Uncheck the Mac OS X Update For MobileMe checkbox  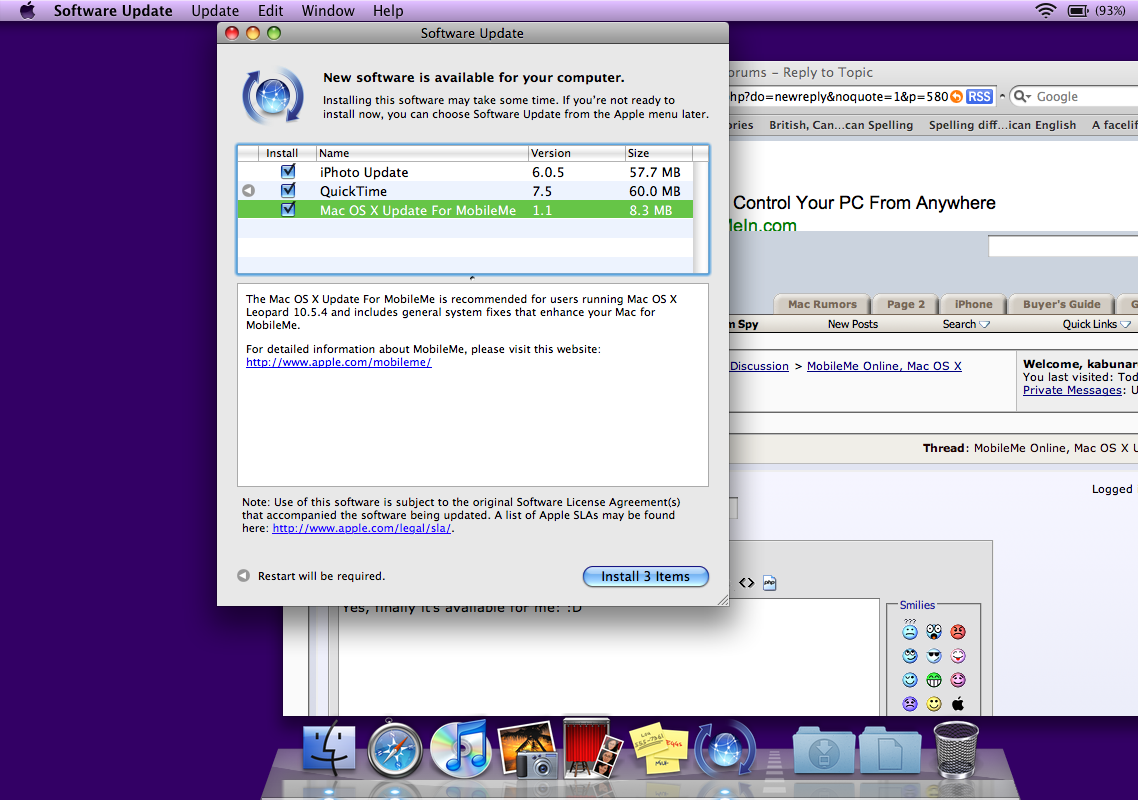pos(288,209)
